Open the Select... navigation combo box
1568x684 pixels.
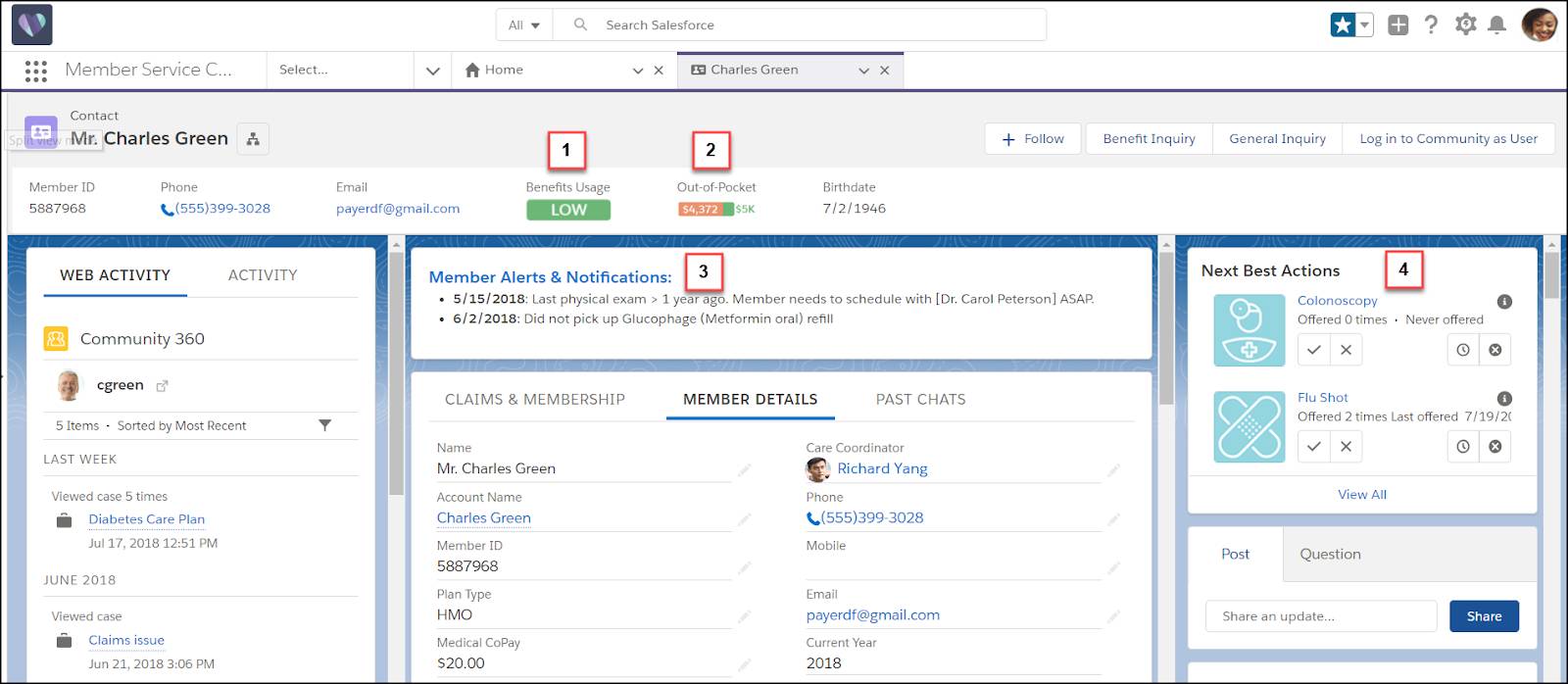pyautogui.click(x=339, y=71)
